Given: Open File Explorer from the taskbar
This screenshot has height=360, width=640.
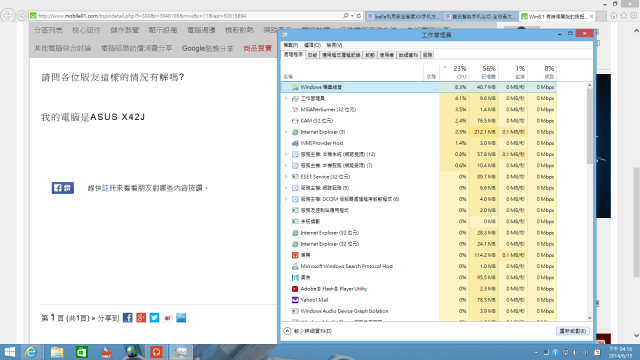Looking at the screenshot, I should pyautogui.click(x=57, y=352).
